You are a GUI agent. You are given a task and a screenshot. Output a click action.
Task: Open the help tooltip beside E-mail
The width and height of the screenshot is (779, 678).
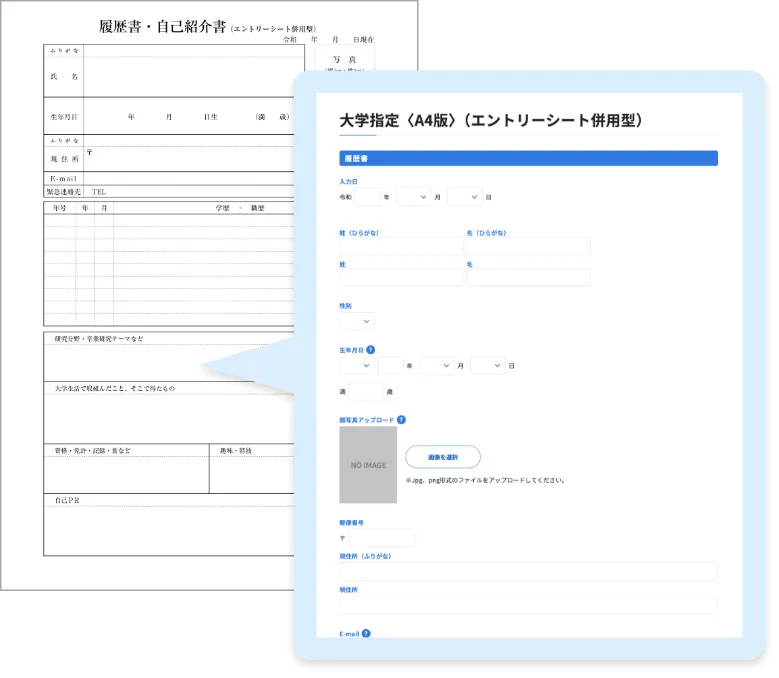(x=366, y=633)
